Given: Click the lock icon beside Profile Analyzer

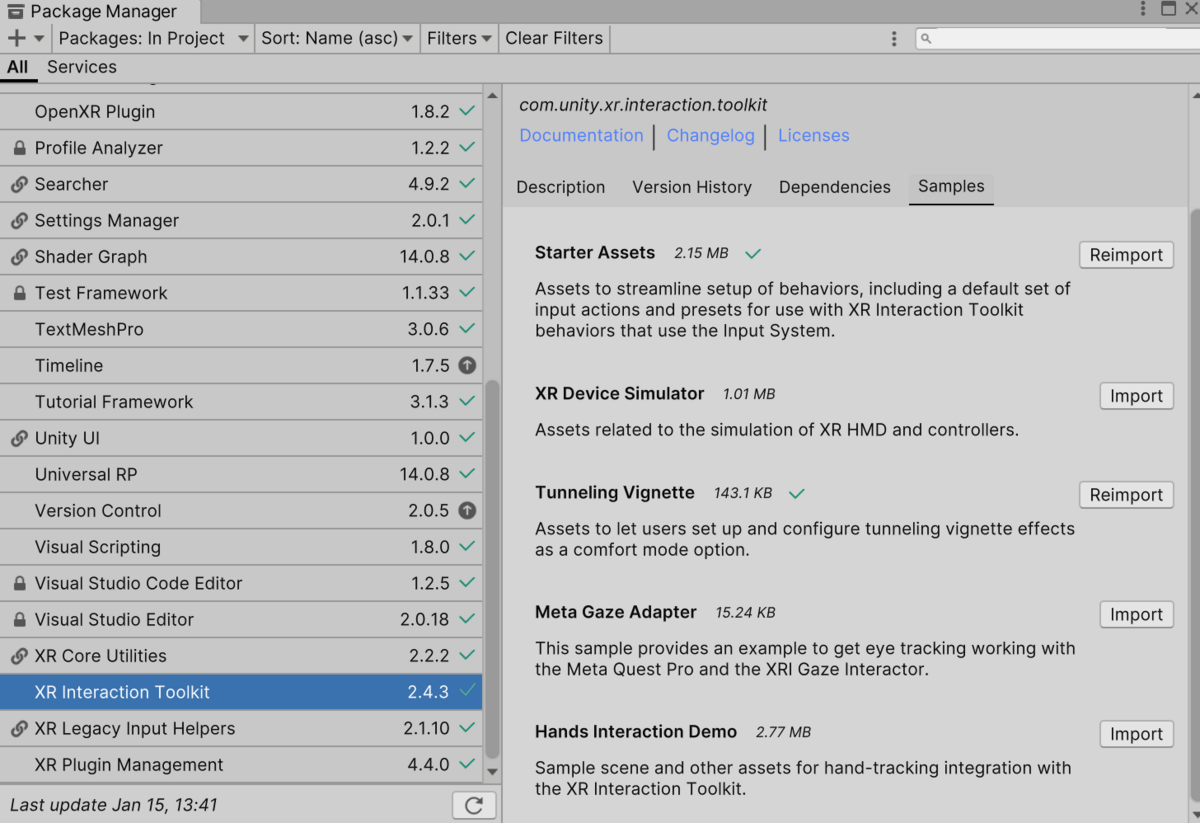Looking at the screenshot, I should point(19,148).
